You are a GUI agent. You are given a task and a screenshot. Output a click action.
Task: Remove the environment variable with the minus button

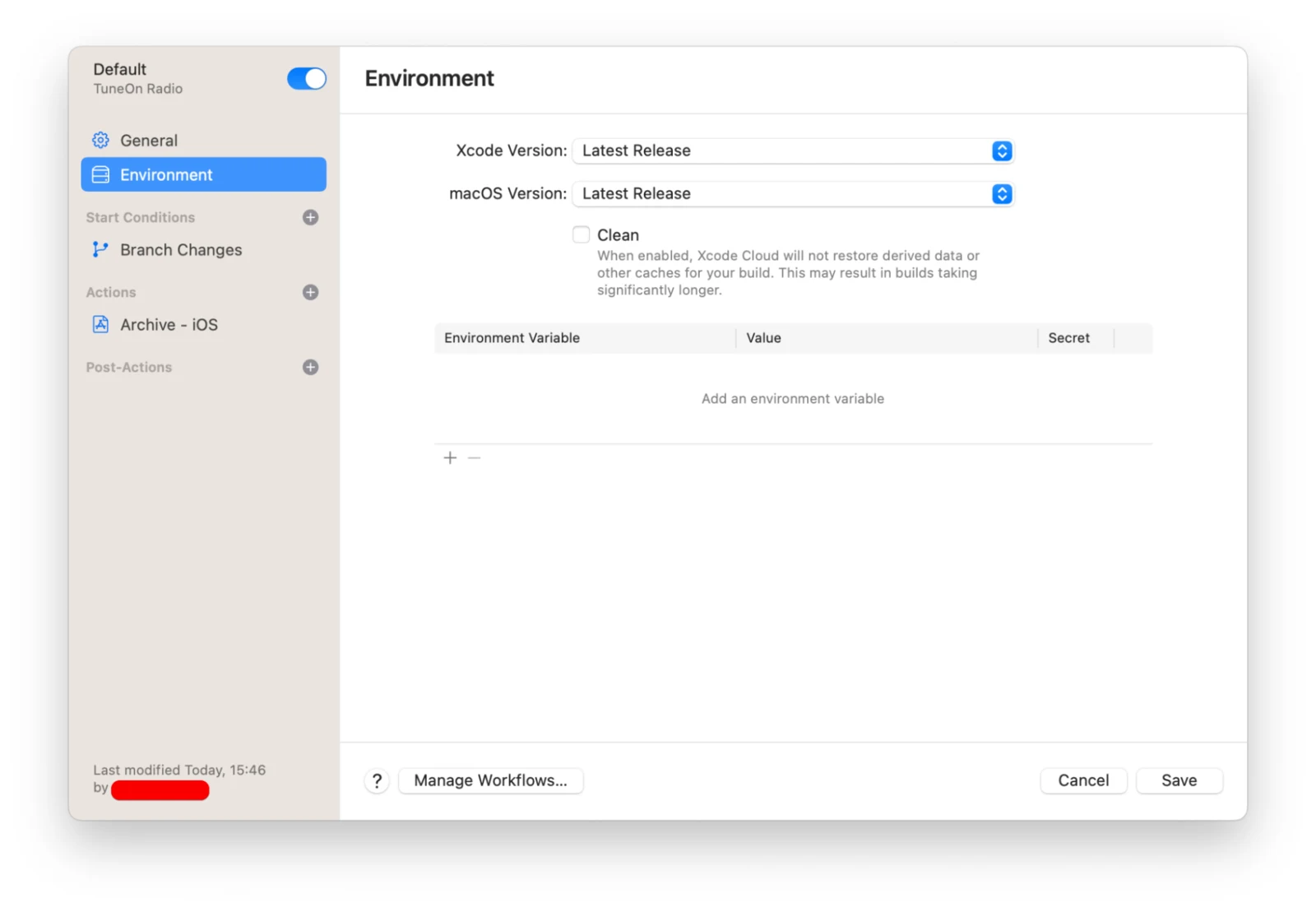(x=475, y=457)
